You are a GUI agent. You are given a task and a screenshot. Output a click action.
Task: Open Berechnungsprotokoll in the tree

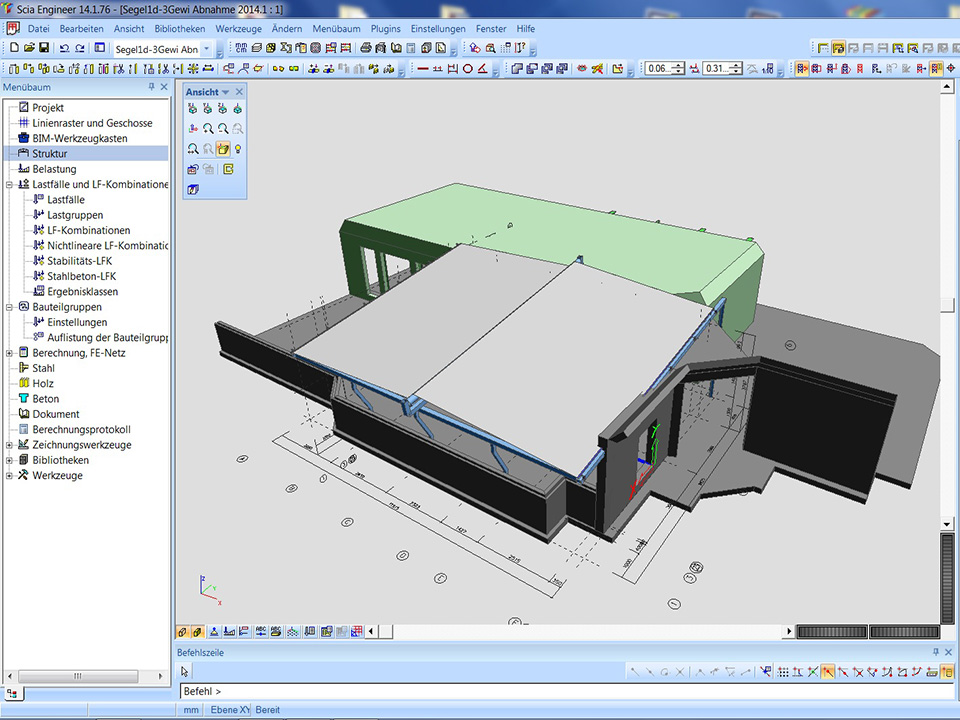[81, 430]
